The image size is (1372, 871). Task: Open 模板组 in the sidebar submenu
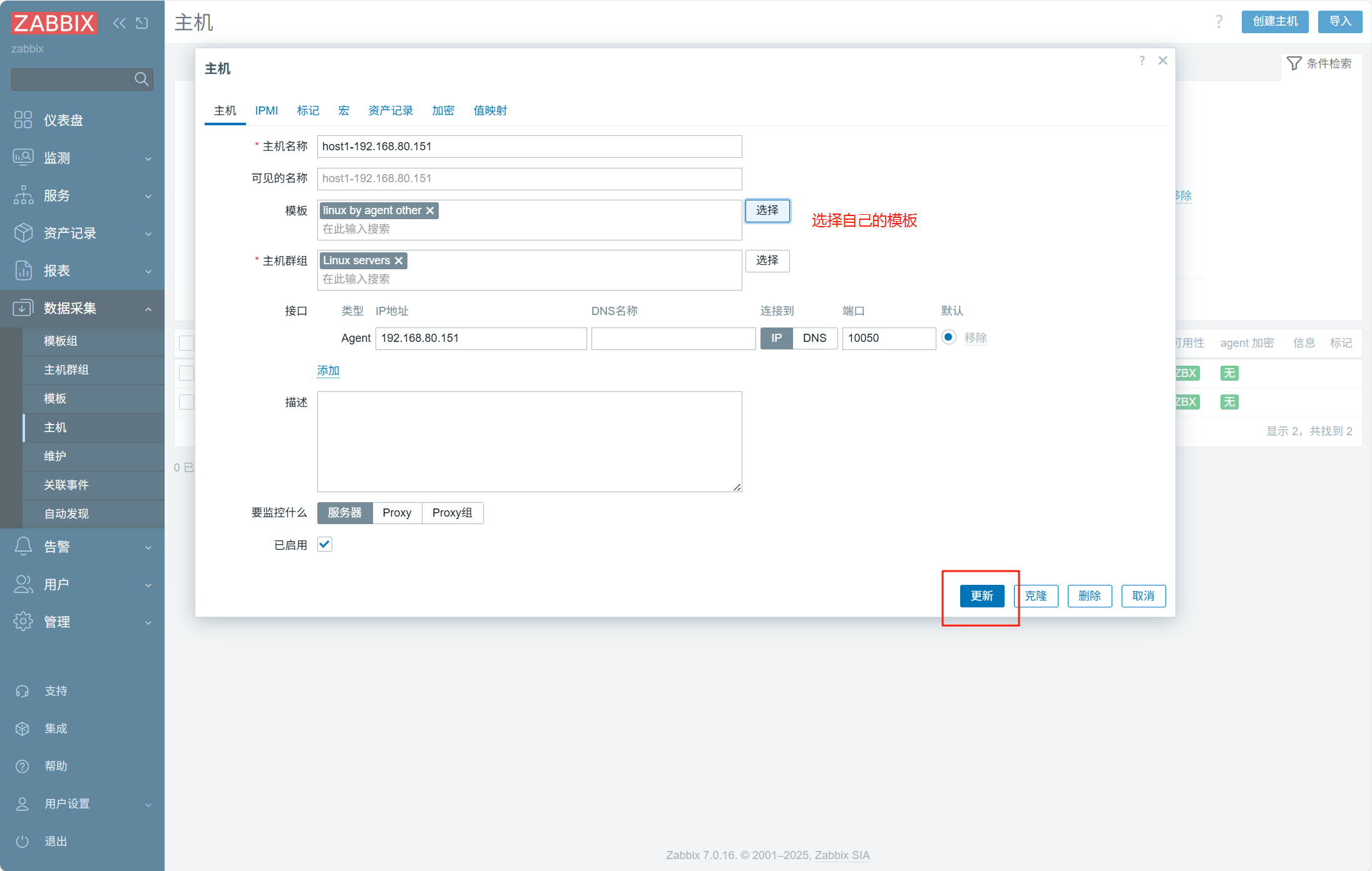tap(94, 341)
